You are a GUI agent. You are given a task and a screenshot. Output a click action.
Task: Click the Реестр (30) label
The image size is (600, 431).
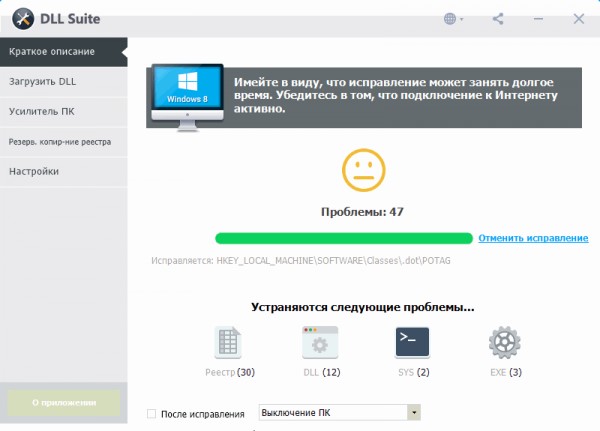pyautogui.click(x=230, y=372)
